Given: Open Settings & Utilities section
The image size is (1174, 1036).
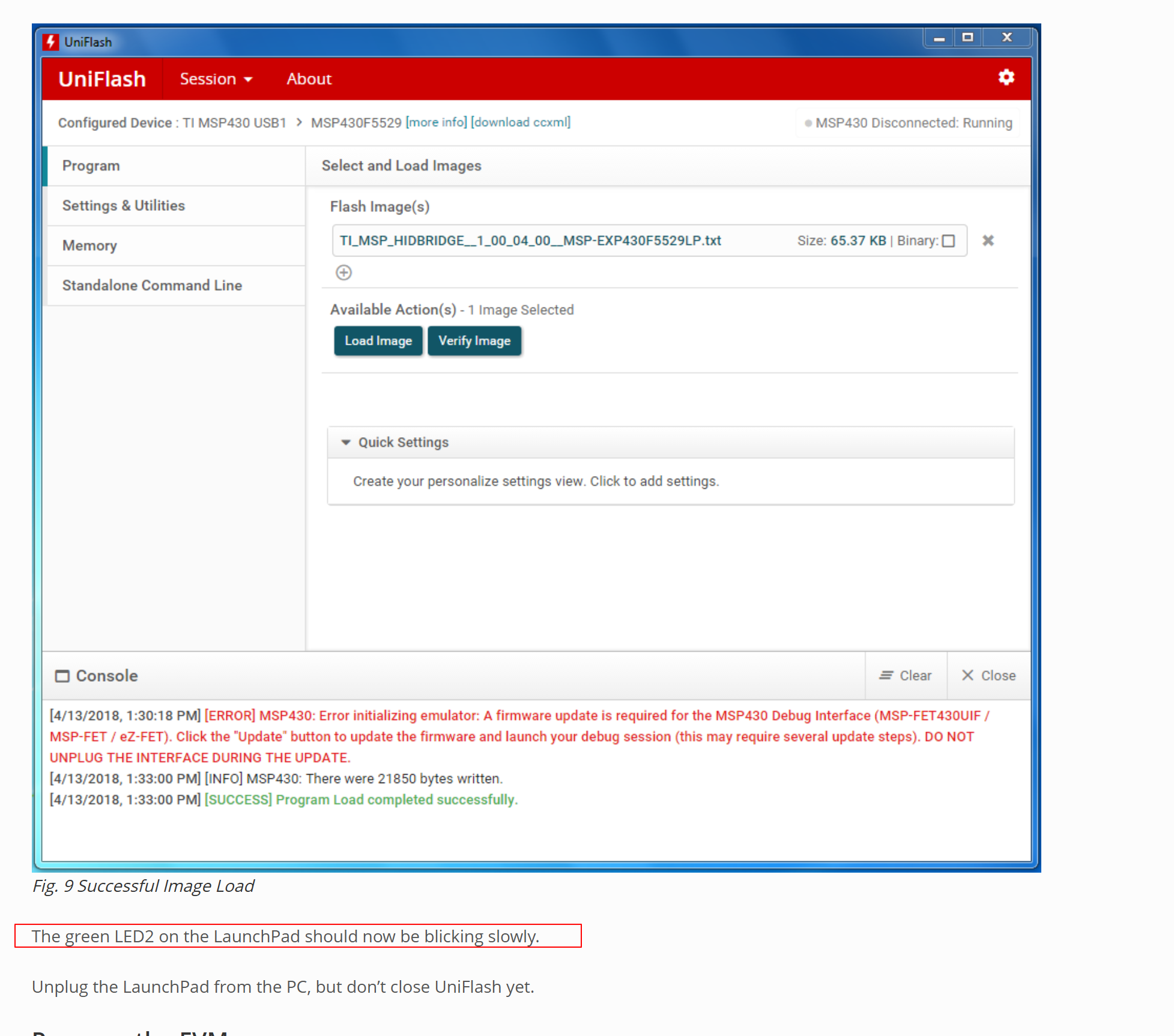Looking at the screenshot, I should (x=176, y=205).
